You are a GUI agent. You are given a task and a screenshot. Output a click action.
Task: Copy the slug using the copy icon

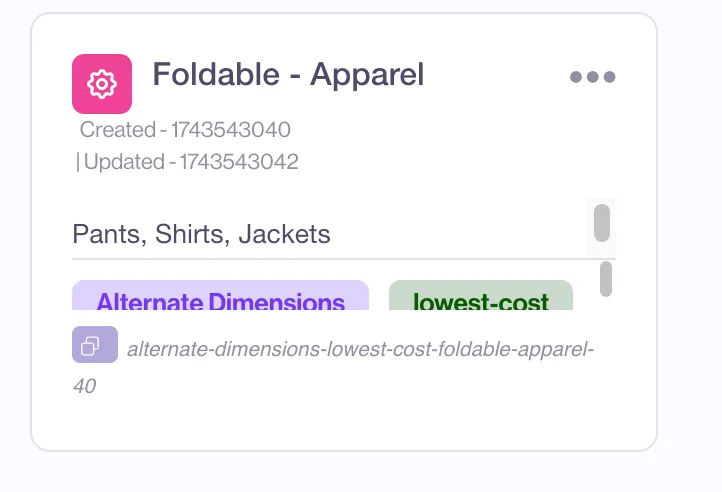tap(95, 345)
